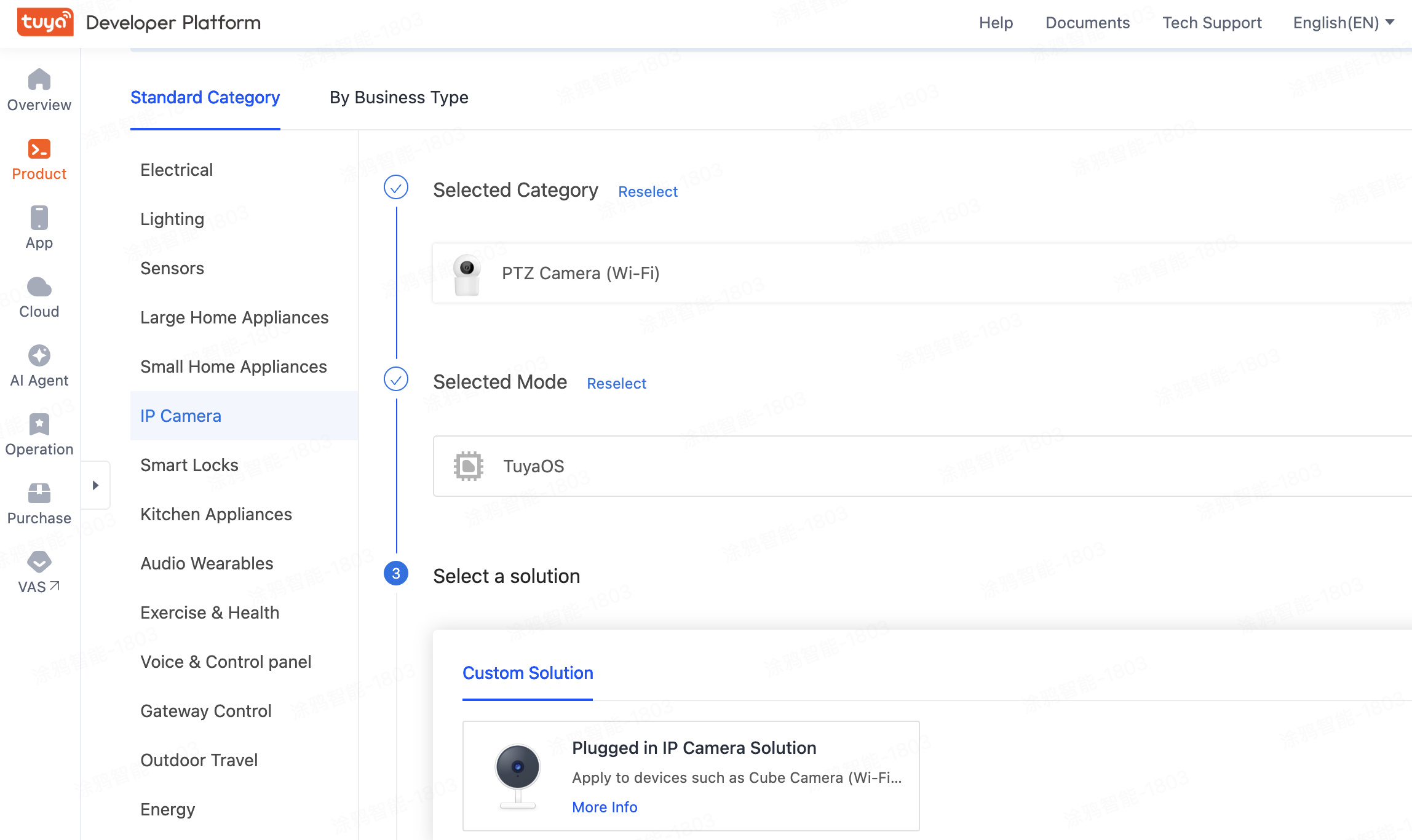Image resolution: width=1412 pixels, height=840 pixels.
Task: Click the Selected Mode checkmark circle
Action: pyautogui.click(x=396, y=379)
